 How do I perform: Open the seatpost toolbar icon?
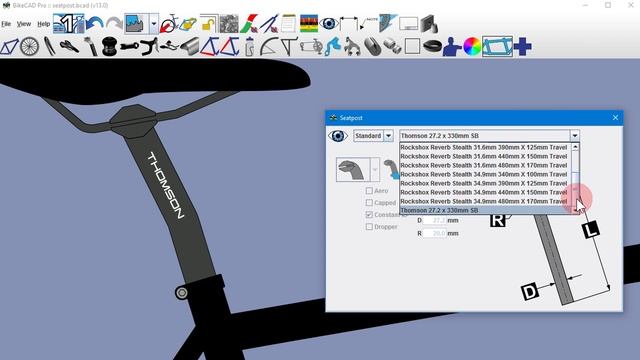[90, 47]
